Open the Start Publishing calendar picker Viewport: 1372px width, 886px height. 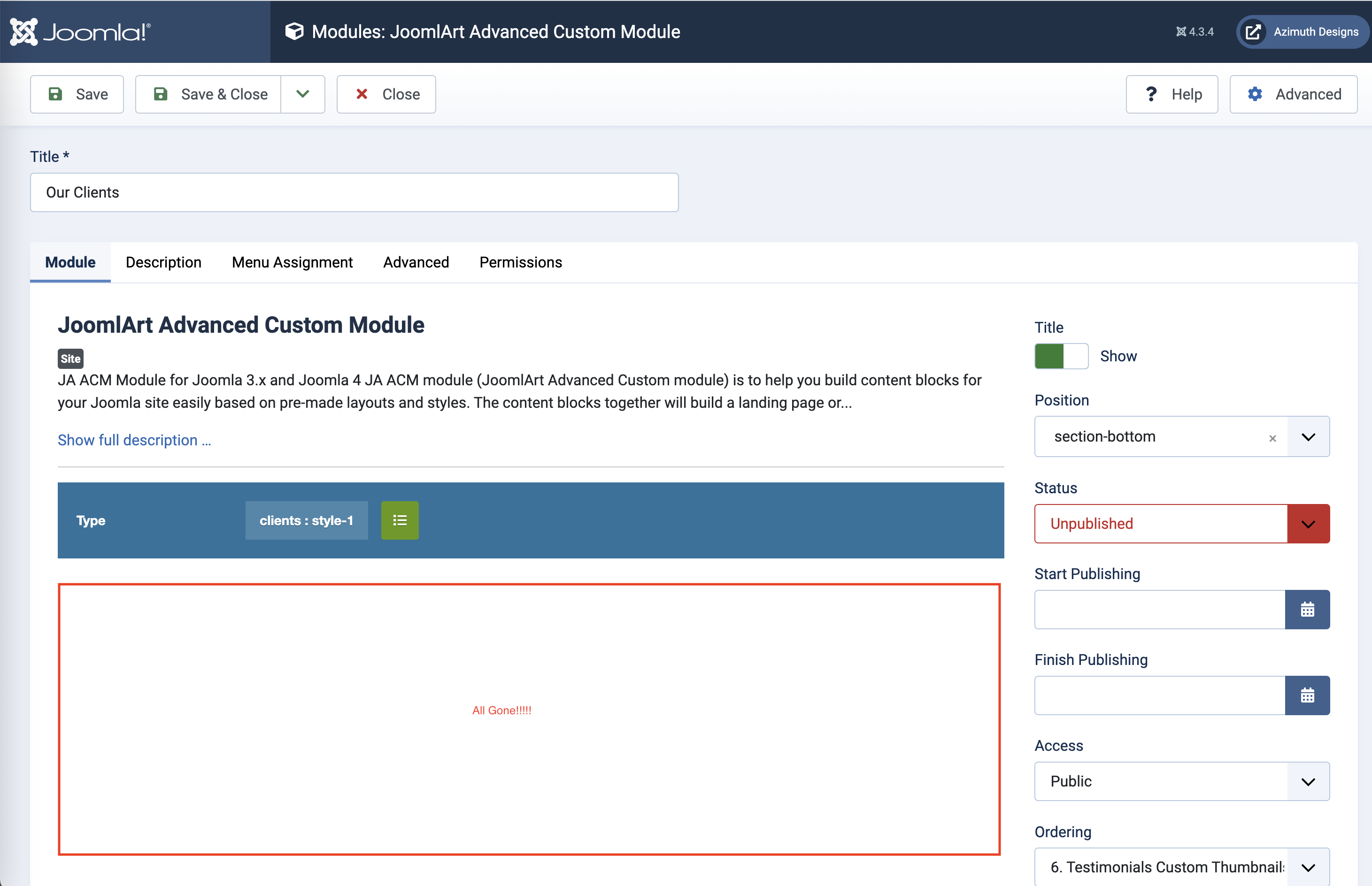click(1307, 609)
